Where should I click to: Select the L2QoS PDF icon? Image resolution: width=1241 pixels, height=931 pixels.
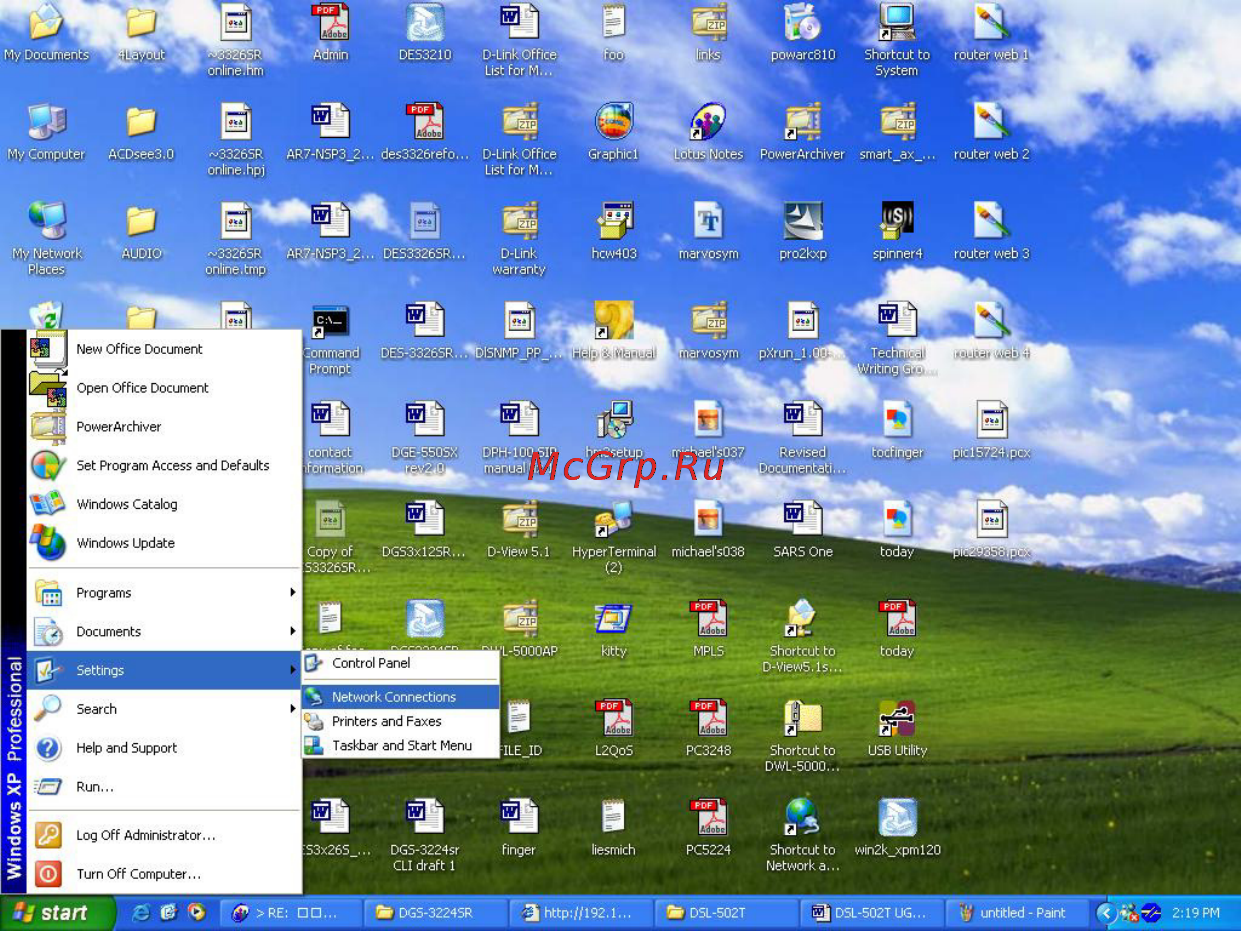(614, 717)
